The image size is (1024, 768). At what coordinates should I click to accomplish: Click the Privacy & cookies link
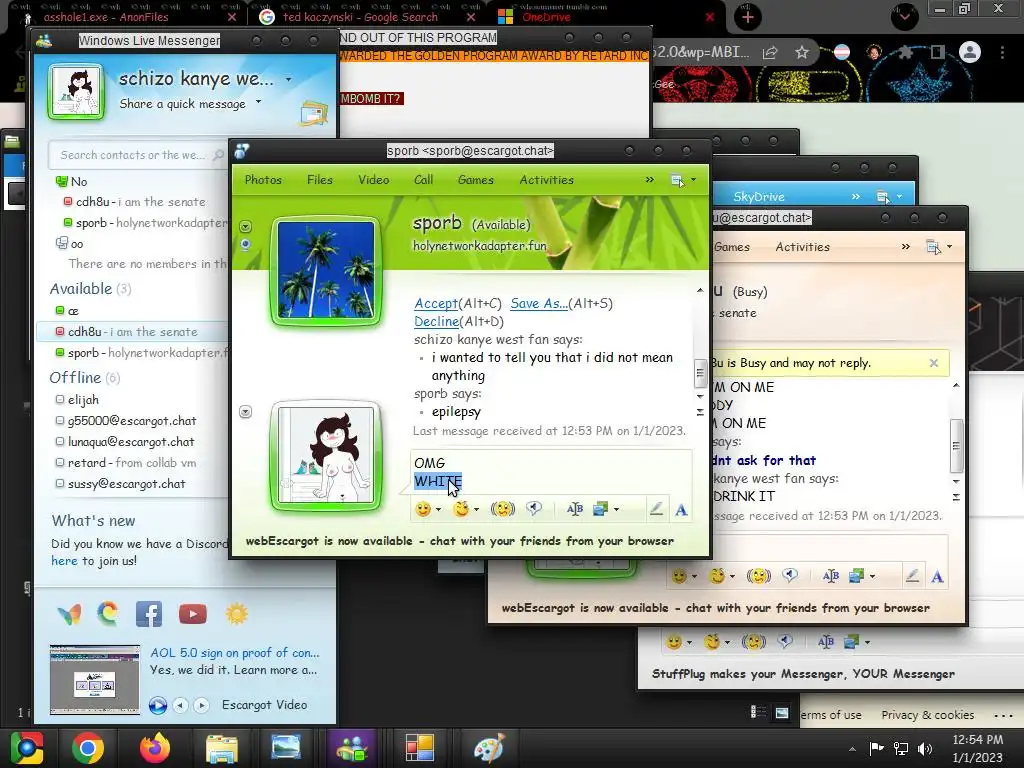tap(927, 715)
